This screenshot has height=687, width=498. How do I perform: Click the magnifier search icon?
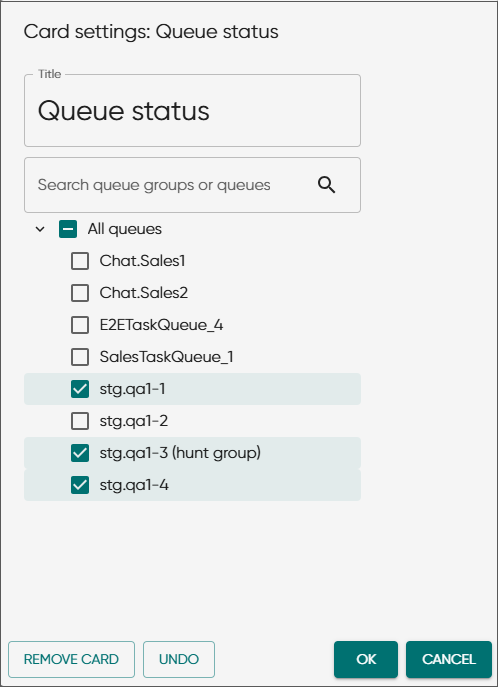pyautogui.click(x=326, y=185)
